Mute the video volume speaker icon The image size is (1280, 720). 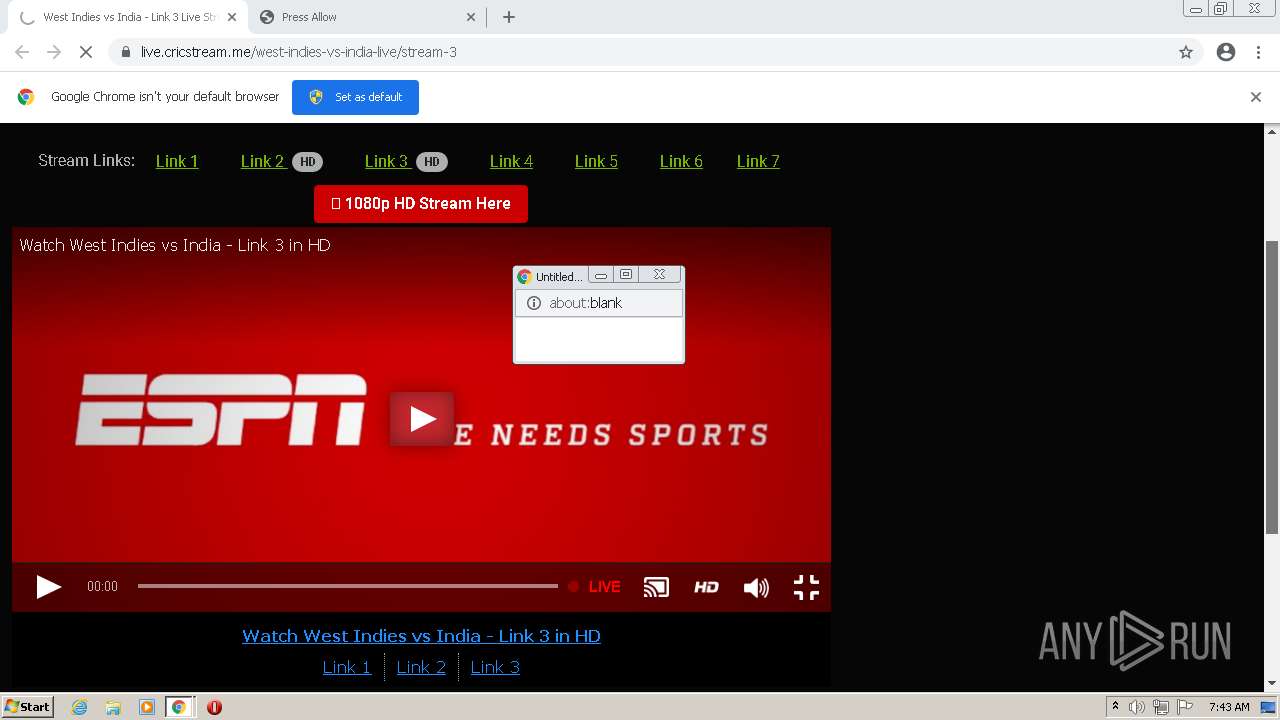756,587
